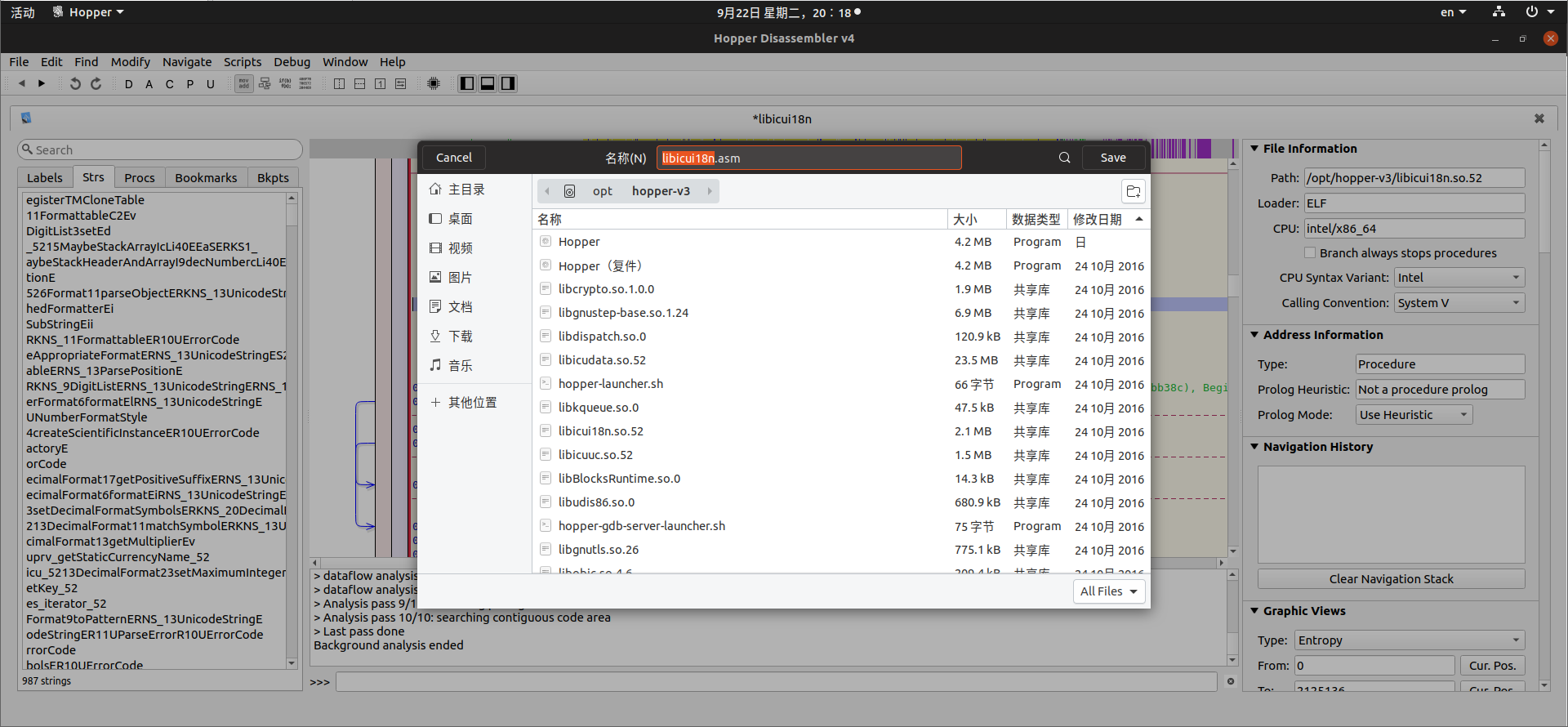Click the vertical dashed split view icon
The image size is (1568, 727).
pyautogui.click(x=339, y=83)
